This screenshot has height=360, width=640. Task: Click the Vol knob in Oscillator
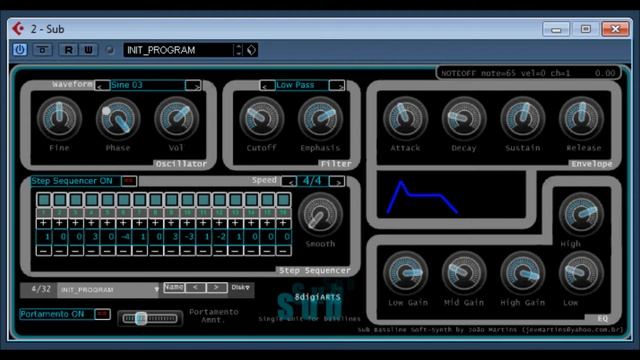click(x=176, y=119)
